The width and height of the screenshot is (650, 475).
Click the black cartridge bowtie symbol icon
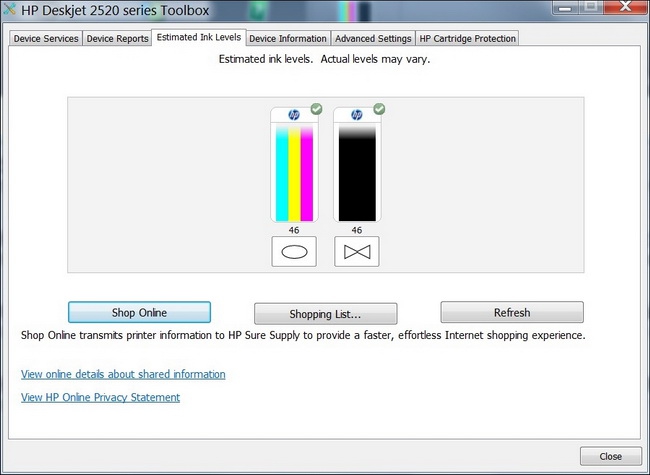(357, 252)
